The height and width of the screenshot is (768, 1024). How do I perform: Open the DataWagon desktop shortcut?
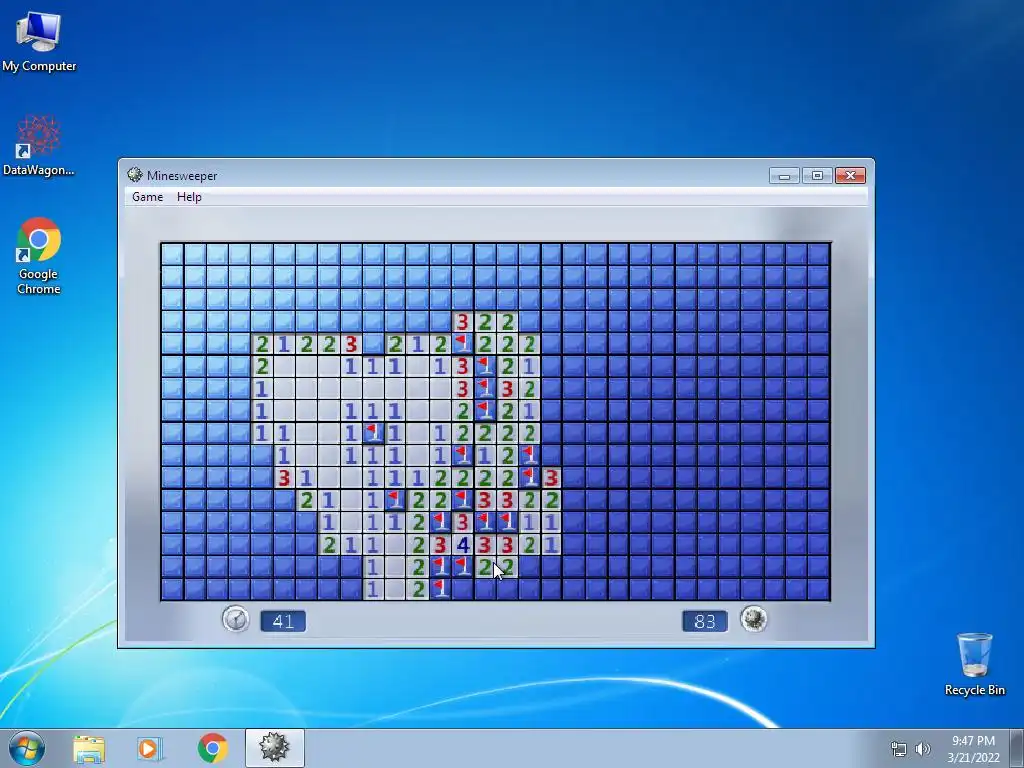39,145
